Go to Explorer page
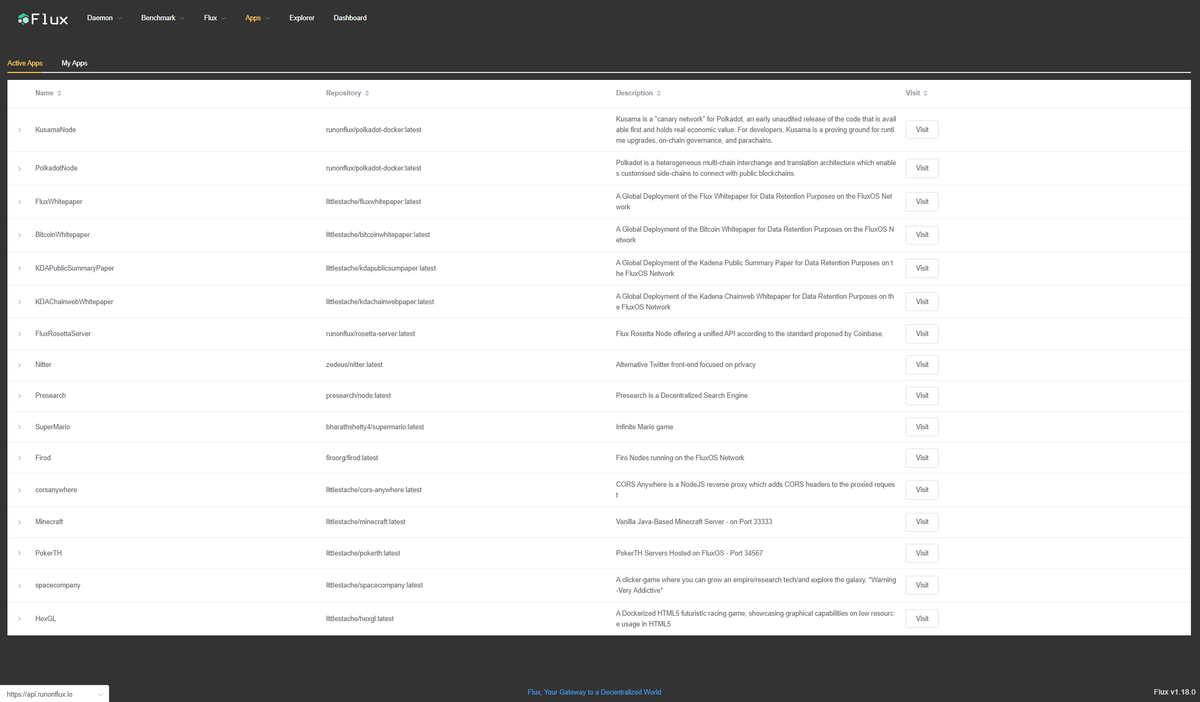This screenshot has height=702, width=1200. pyautogui.click(x=302, y=18)
